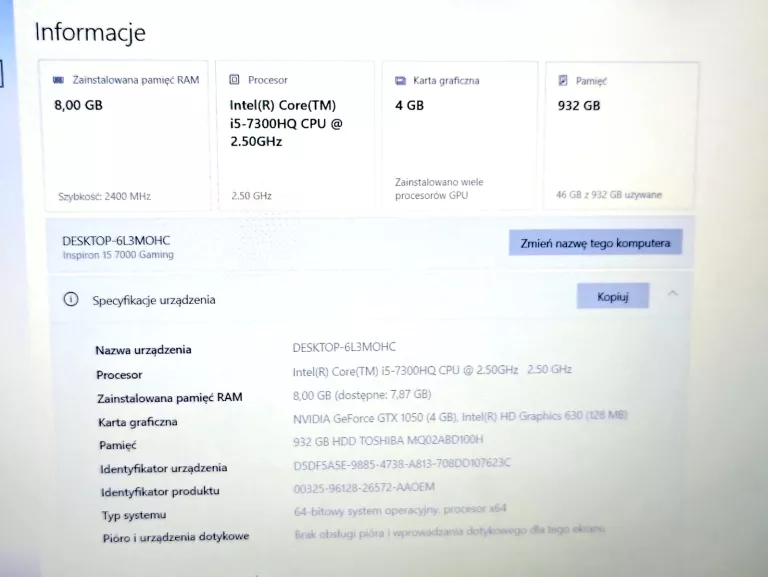The width and height of the screenshot is (768, 577).
Task: Click the Kopiuj button
Action: 613,296
